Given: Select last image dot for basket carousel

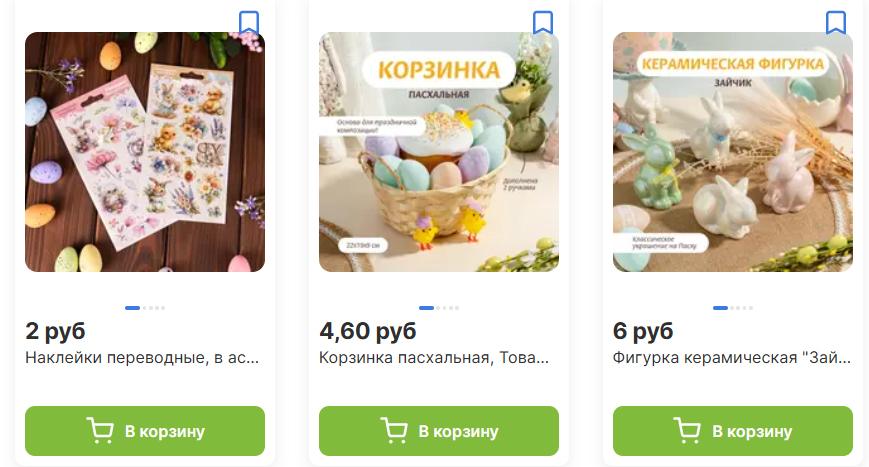Looking at the screenshot, I should pos(457,308).
